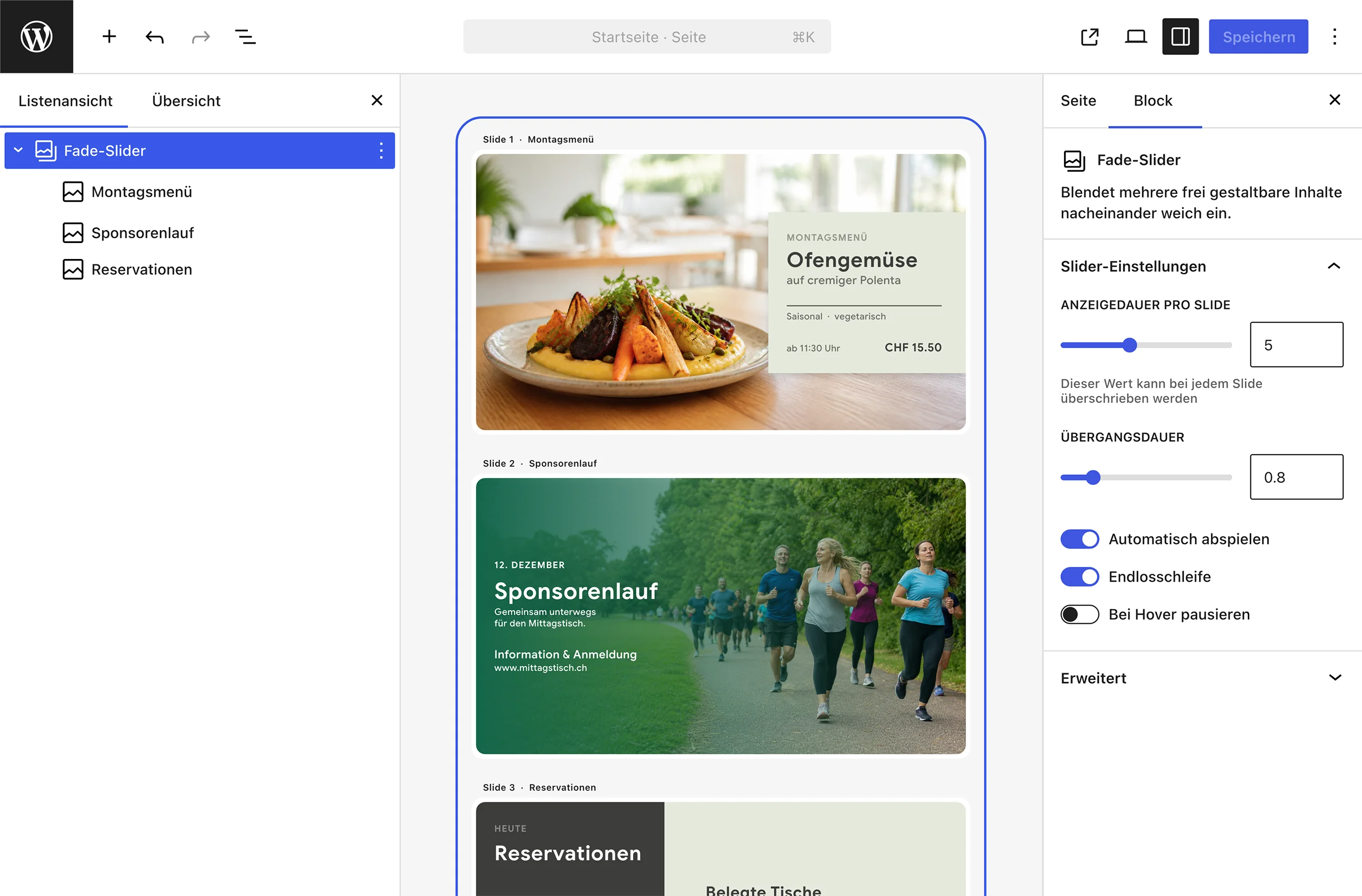Select Sponsorenlauf in list view
This screenshot has width=1362, height=896.
click(143, 233)
